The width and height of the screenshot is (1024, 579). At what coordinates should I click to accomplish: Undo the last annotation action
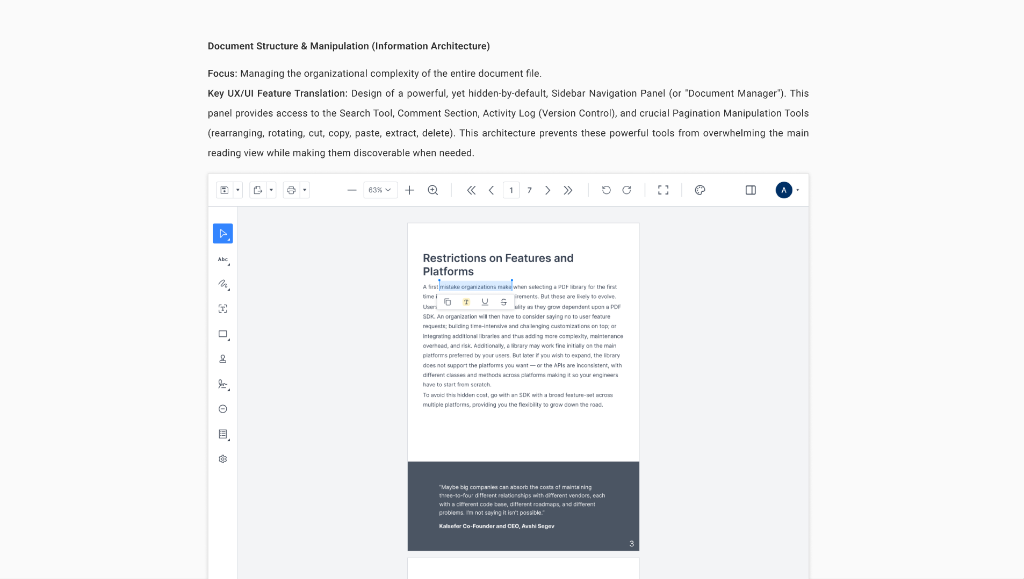608,189
